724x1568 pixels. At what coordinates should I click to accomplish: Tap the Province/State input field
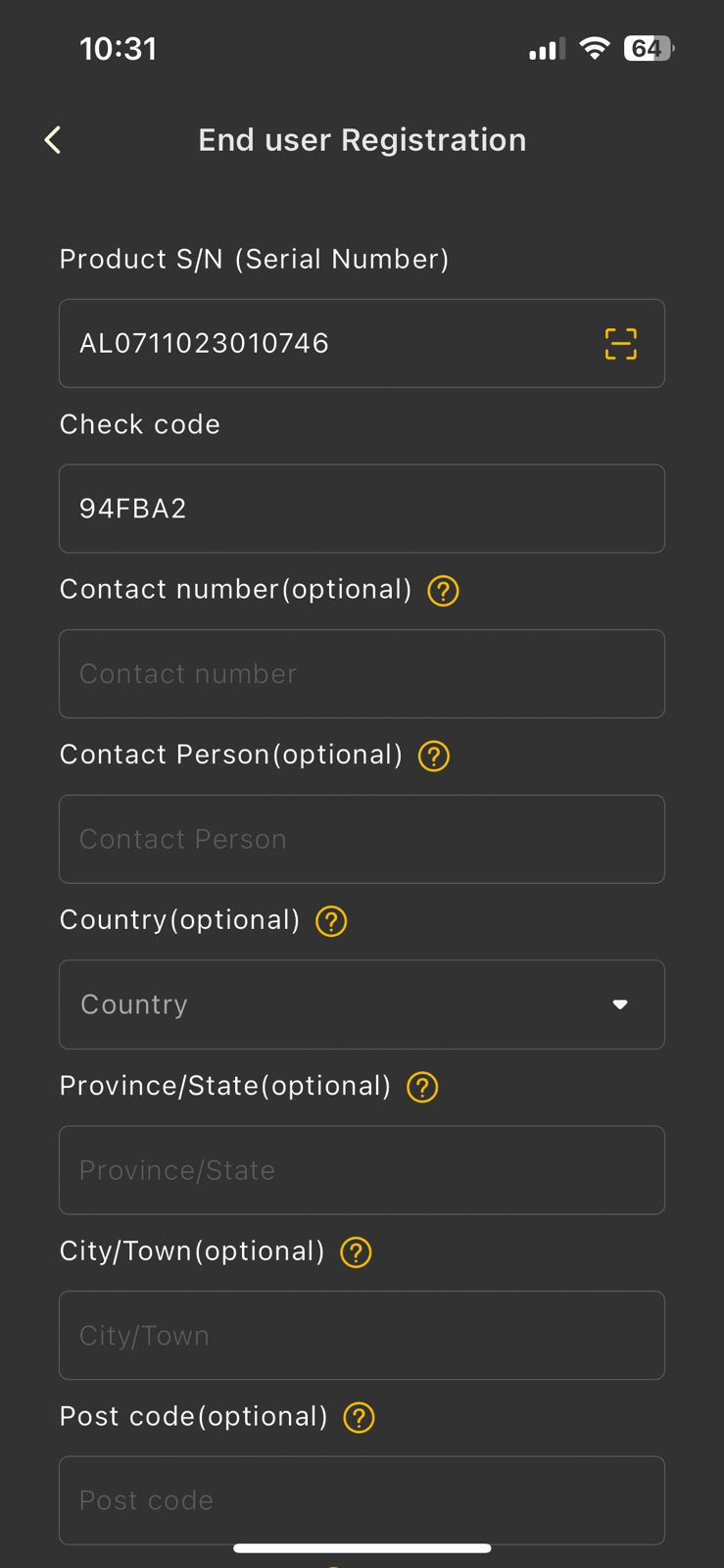tap(362, 1170)
